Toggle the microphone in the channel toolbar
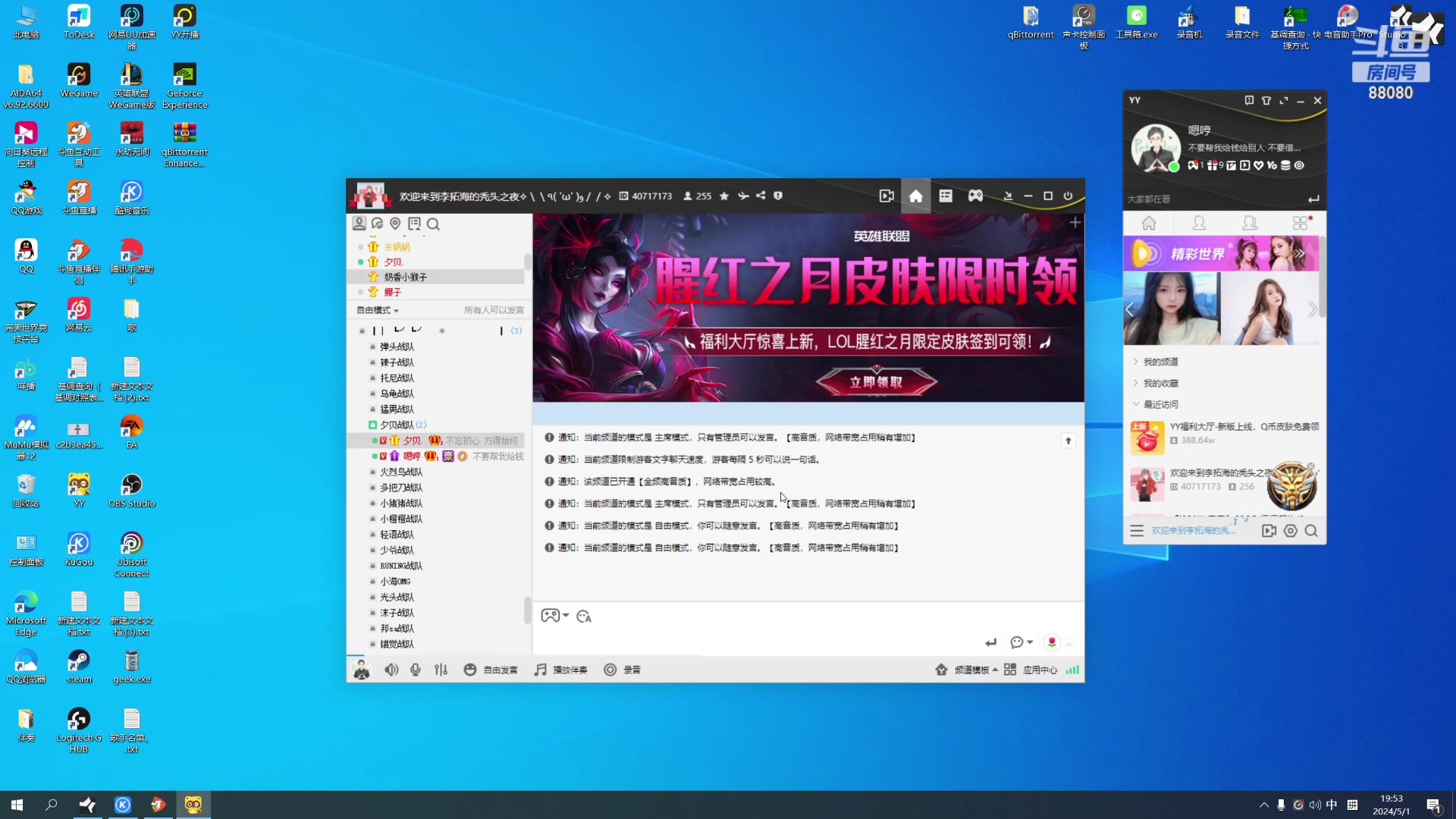This screenshot has width=1456, height=819. pos(415,670)
